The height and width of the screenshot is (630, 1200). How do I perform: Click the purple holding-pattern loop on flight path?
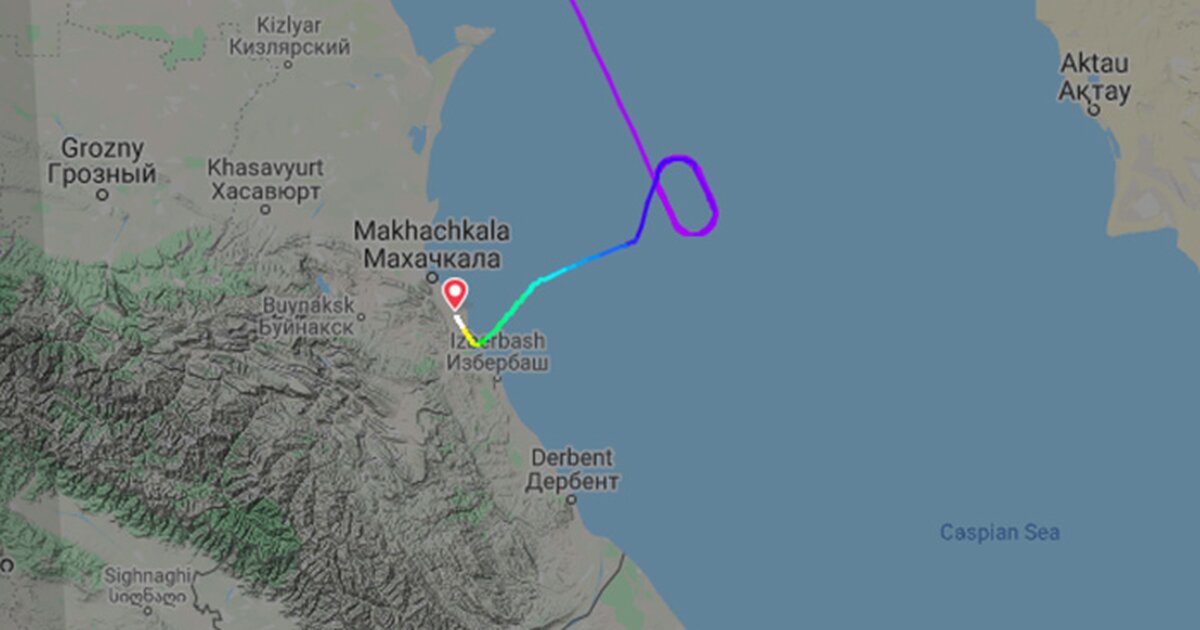687,196
